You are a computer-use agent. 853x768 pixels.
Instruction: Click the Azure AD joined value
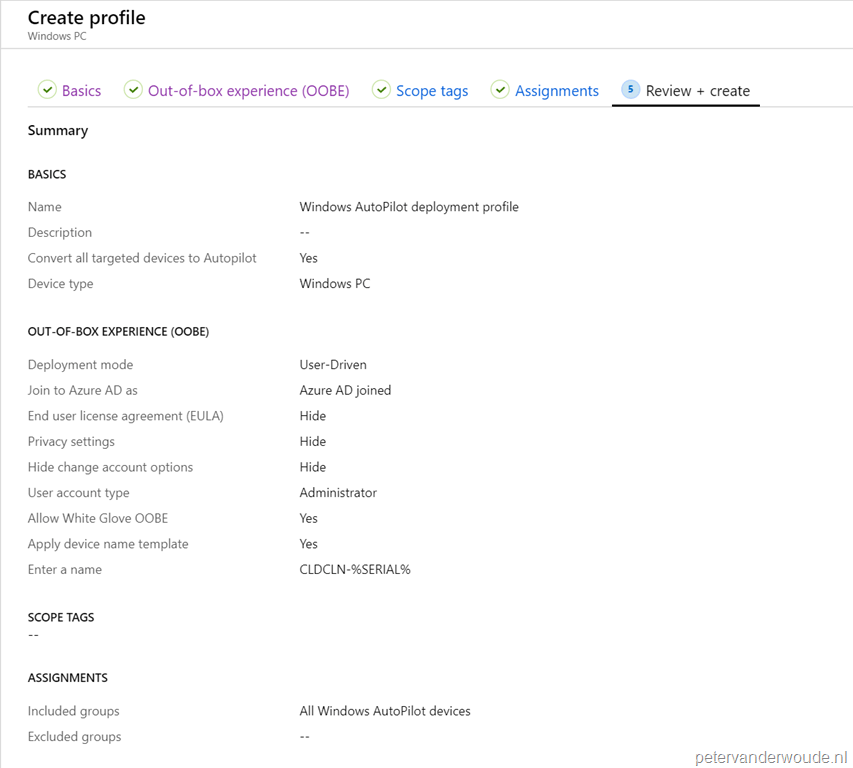(x=345, y=390)
